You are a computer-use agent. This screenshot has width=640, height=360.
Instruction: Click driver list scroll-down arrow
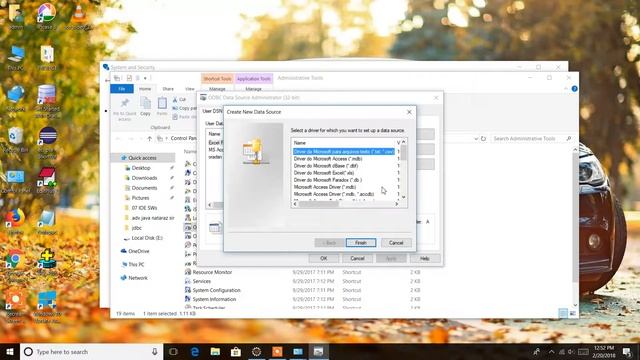pos(404,197)
